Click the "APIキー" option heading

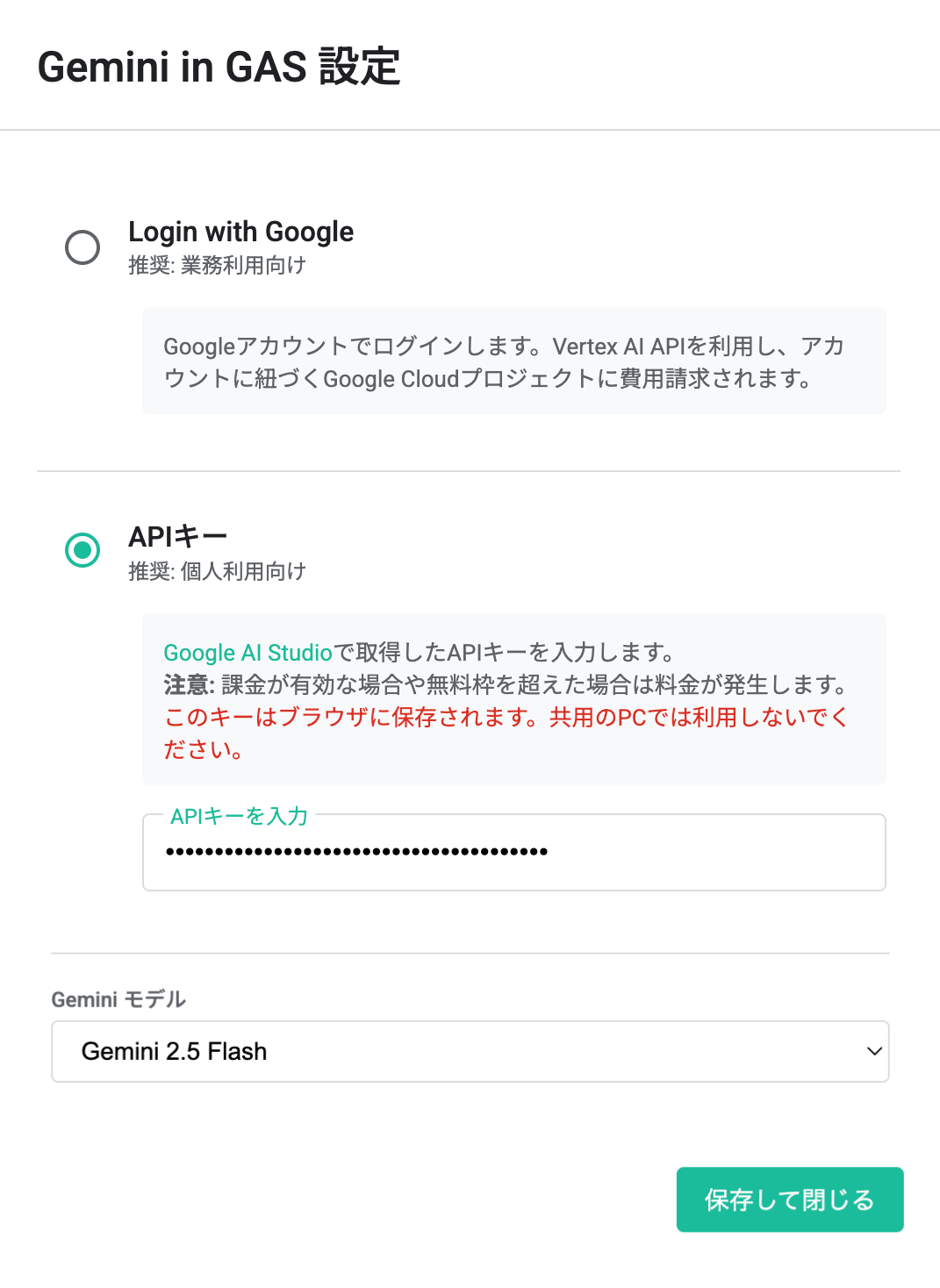point(177,536)
